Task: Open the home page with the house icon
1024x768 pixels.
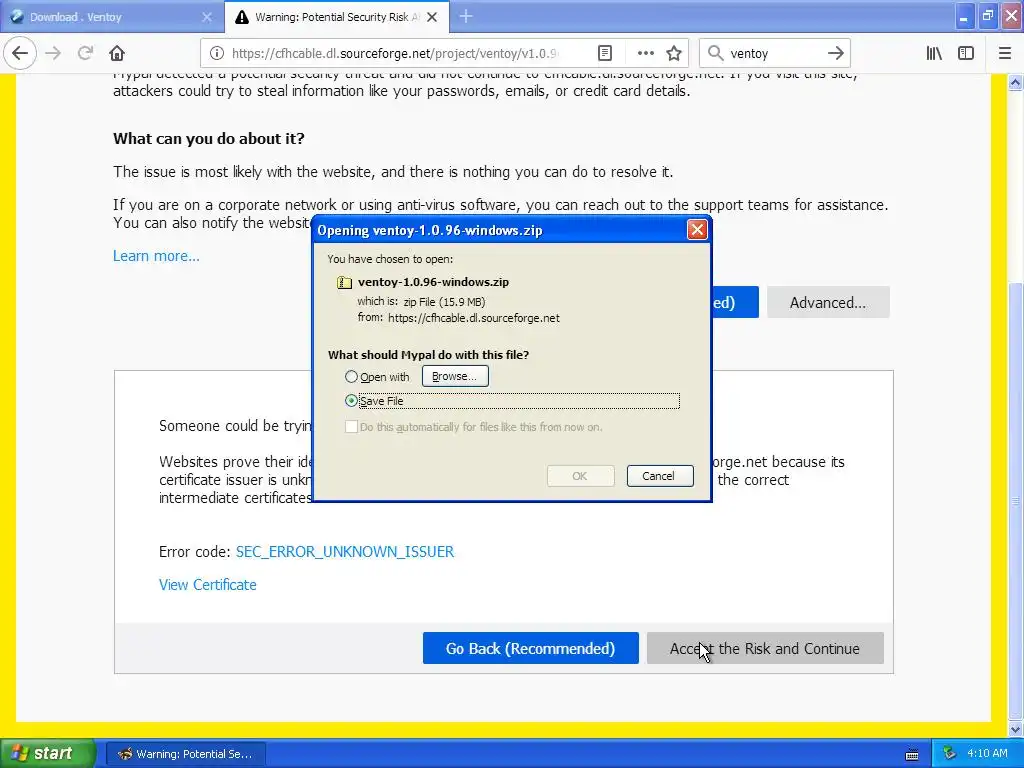Action: (x=117, y=53)
